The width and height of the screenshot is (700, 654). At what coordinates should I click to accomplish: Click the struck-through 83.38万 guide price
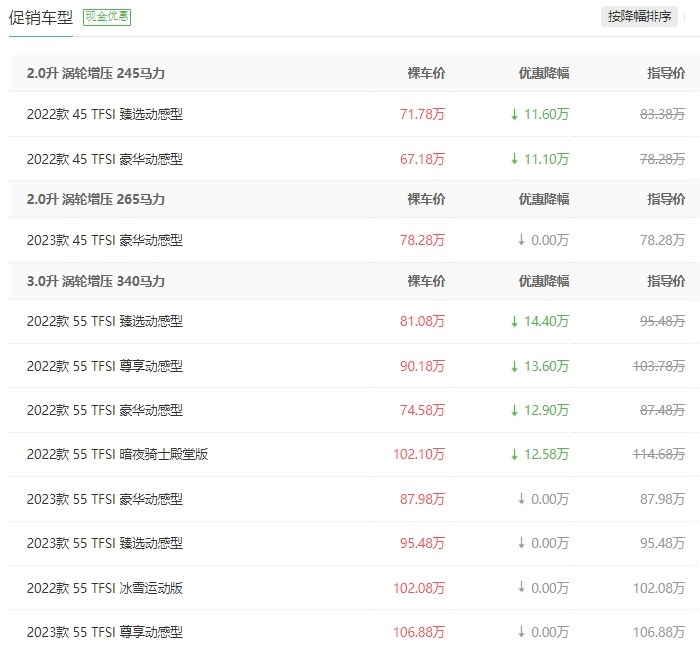click(x=662, y=114)
